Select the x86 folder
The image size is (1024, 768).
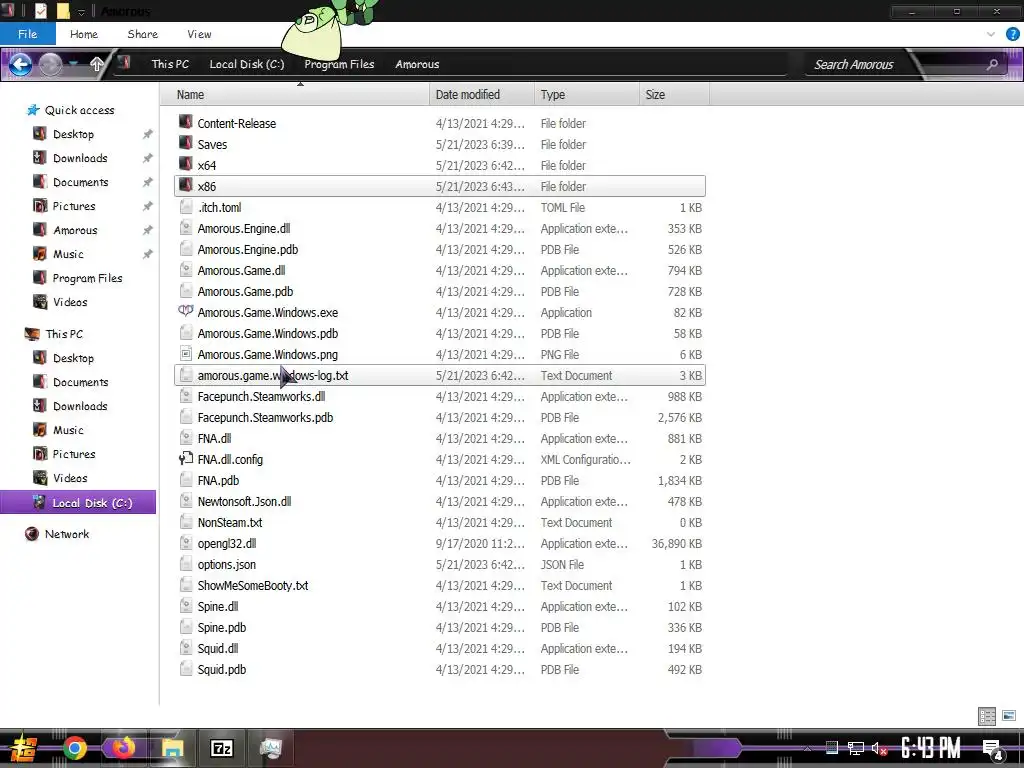[x=440, y=186]
